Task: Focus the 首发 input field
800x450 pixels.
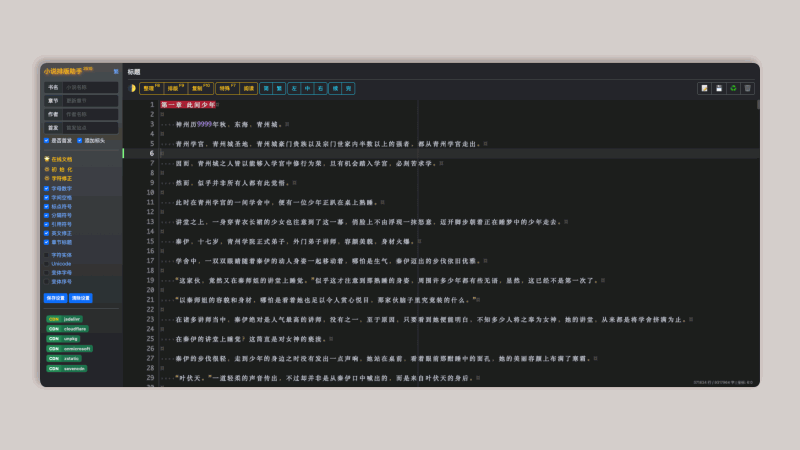Action: point(90,128)
